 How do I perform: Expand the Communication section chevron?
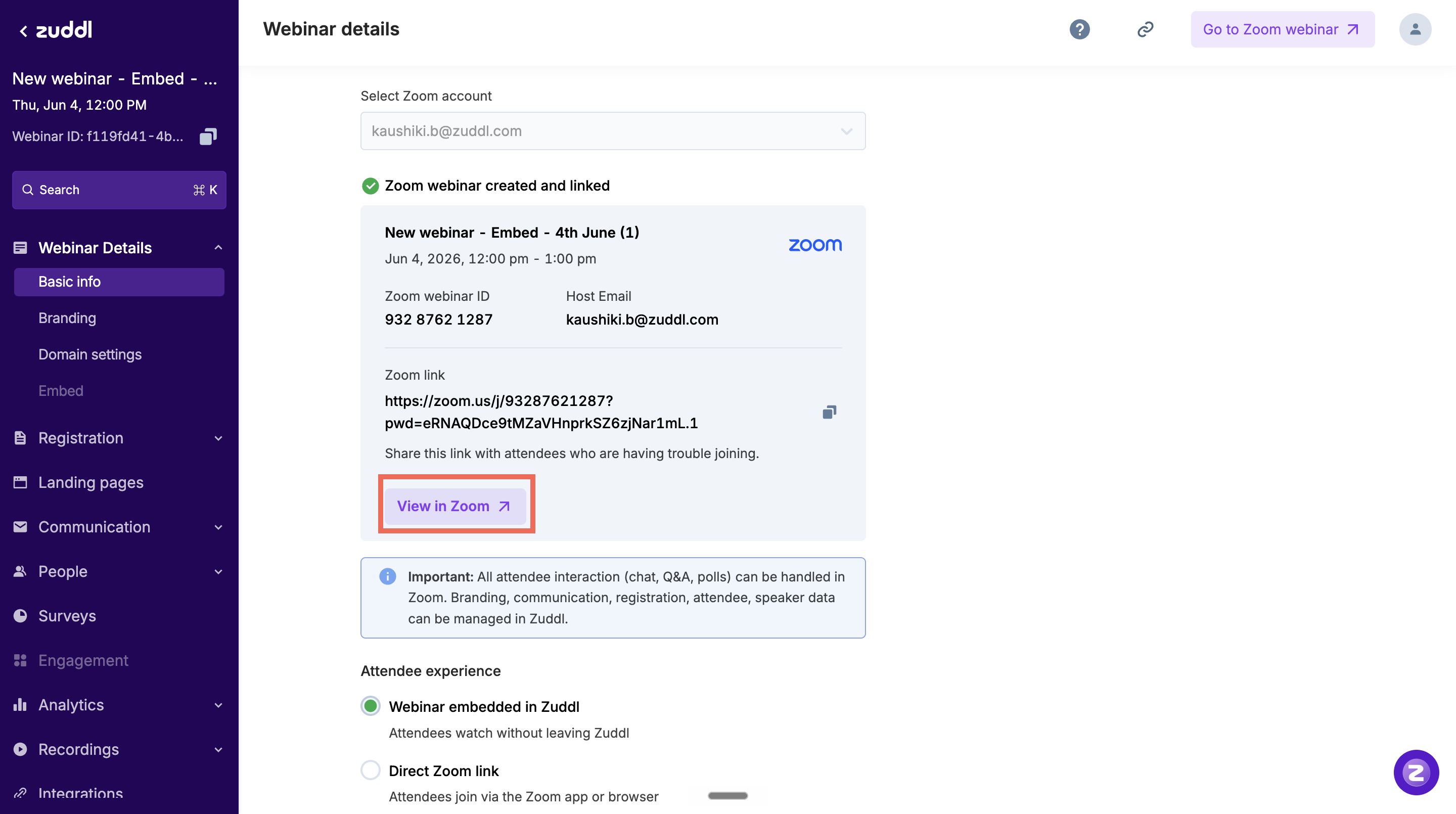pyautogui.click(x=218, y=527)
